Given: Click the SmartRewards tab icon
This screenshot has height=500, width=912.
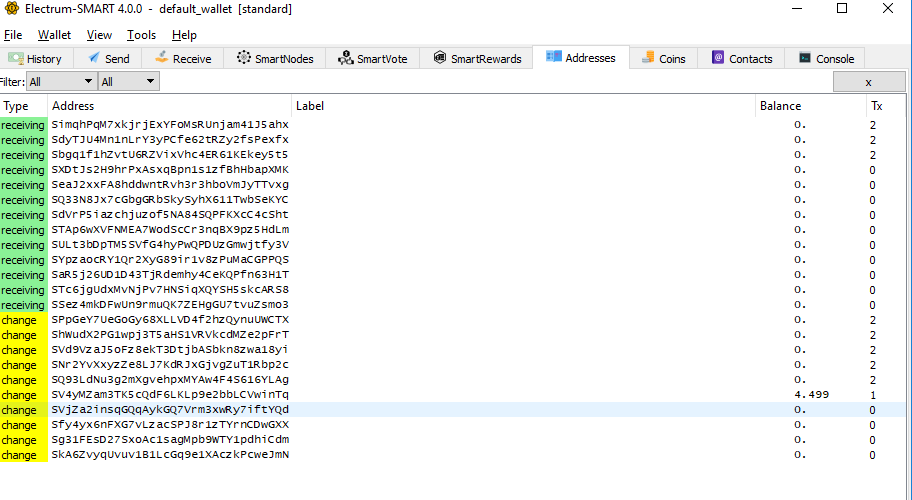Looking at the screenshot, I should tap(440, 58).
